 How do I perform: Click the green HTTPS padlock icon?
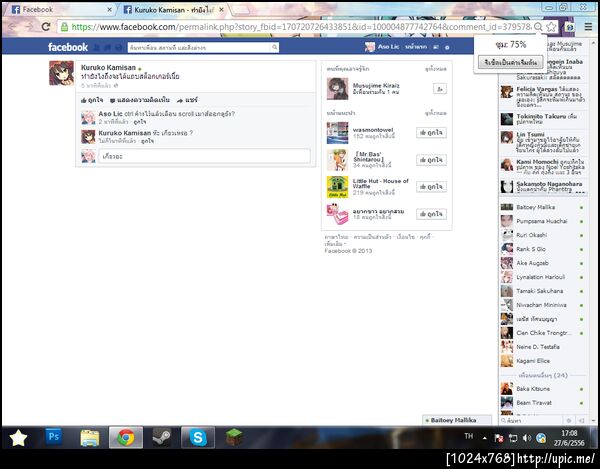65,26
